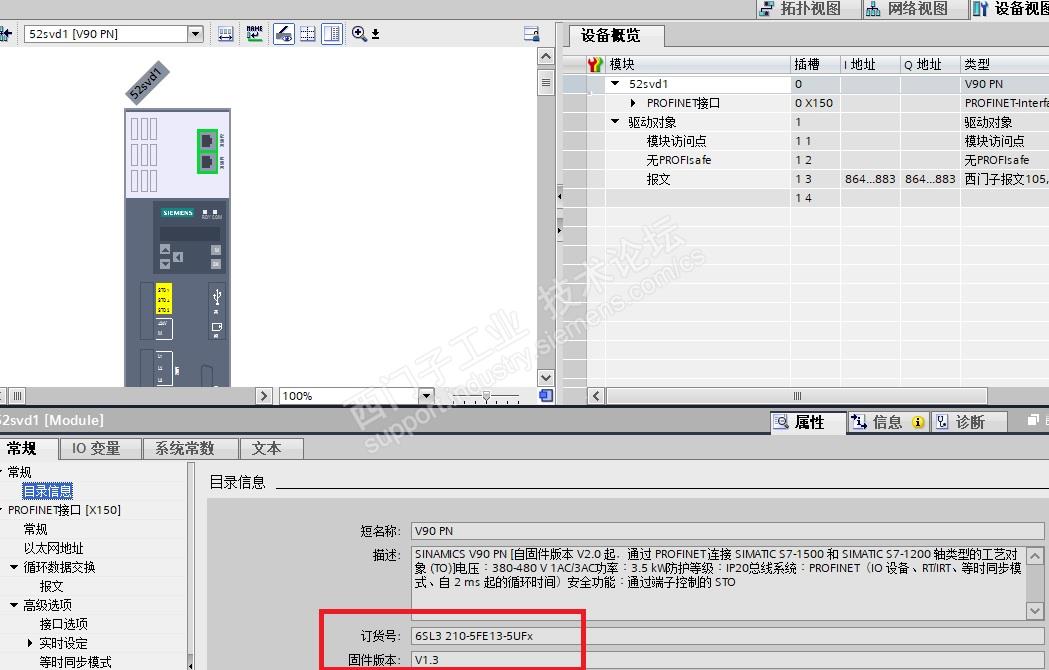
Task: Click the assign device NAME toolbar icon
Action: (x=254, y=33)
